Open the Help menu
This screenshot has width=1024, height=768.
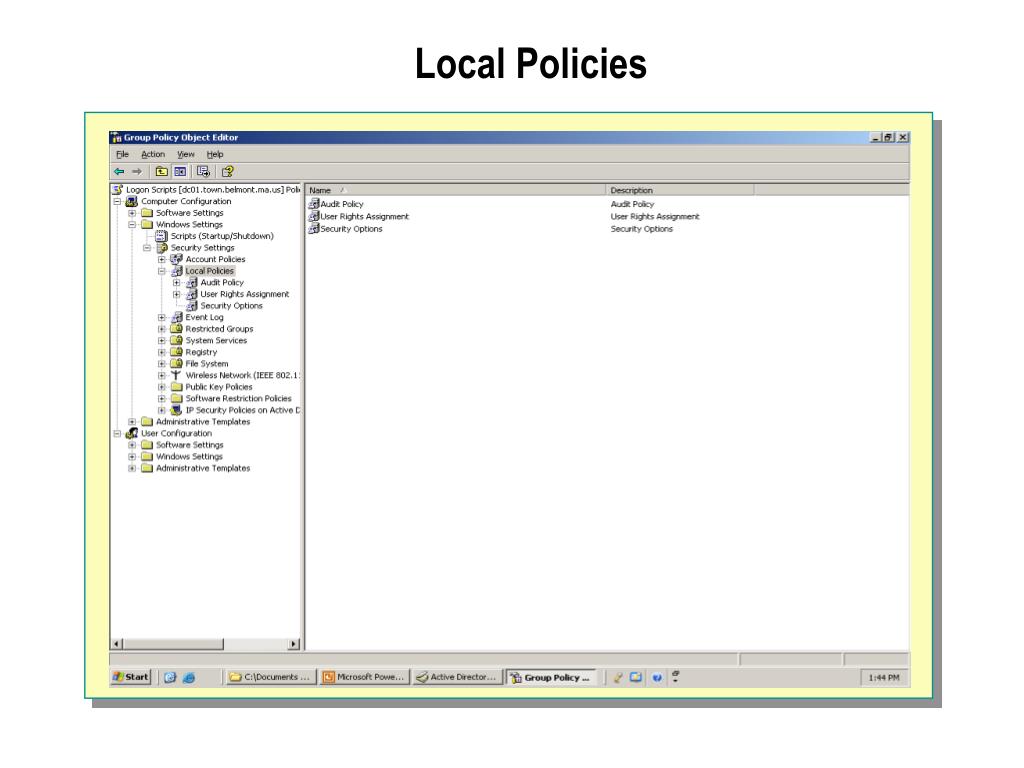click(215, 154)
